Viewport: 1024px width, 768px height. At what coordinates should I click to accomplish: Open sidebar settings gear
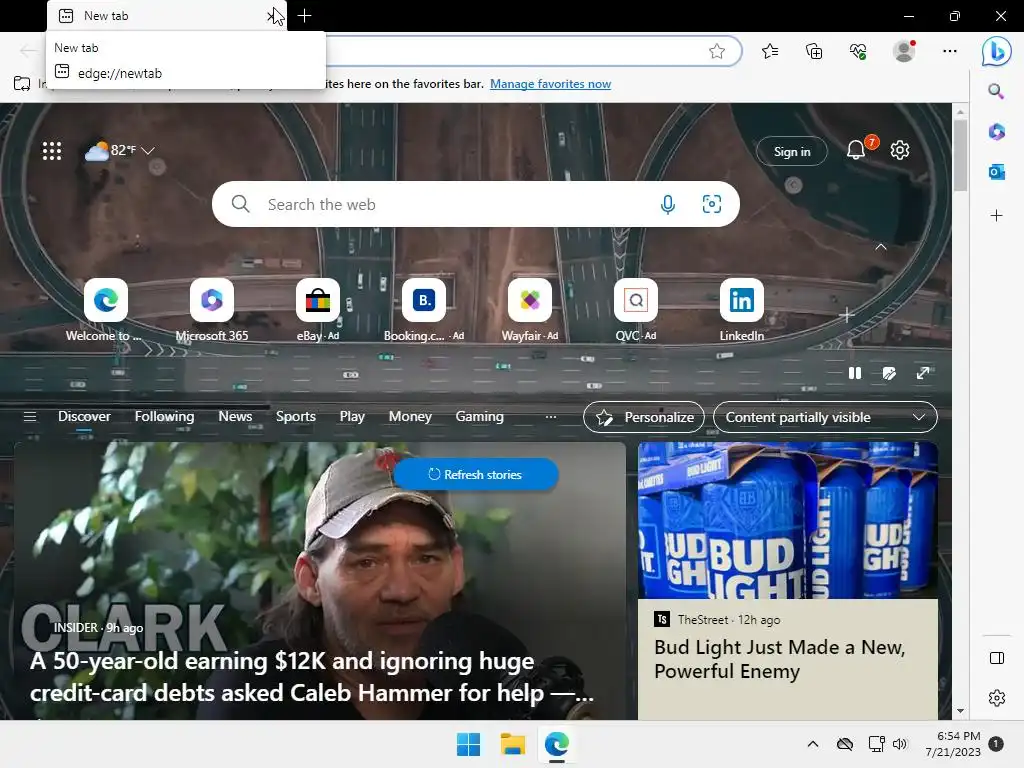(x=997, y=698)
